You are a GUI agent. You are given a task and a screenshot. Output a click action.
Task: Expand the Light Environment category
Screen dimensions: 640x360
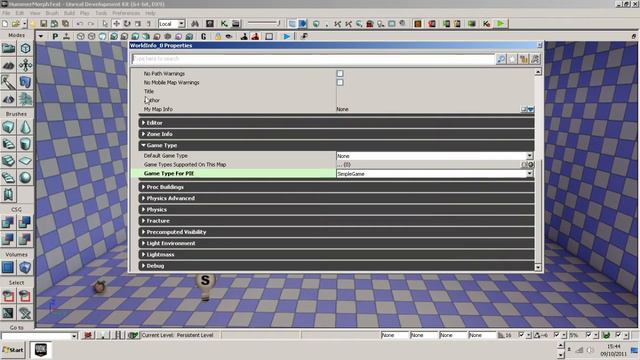(x=336, y=243)
